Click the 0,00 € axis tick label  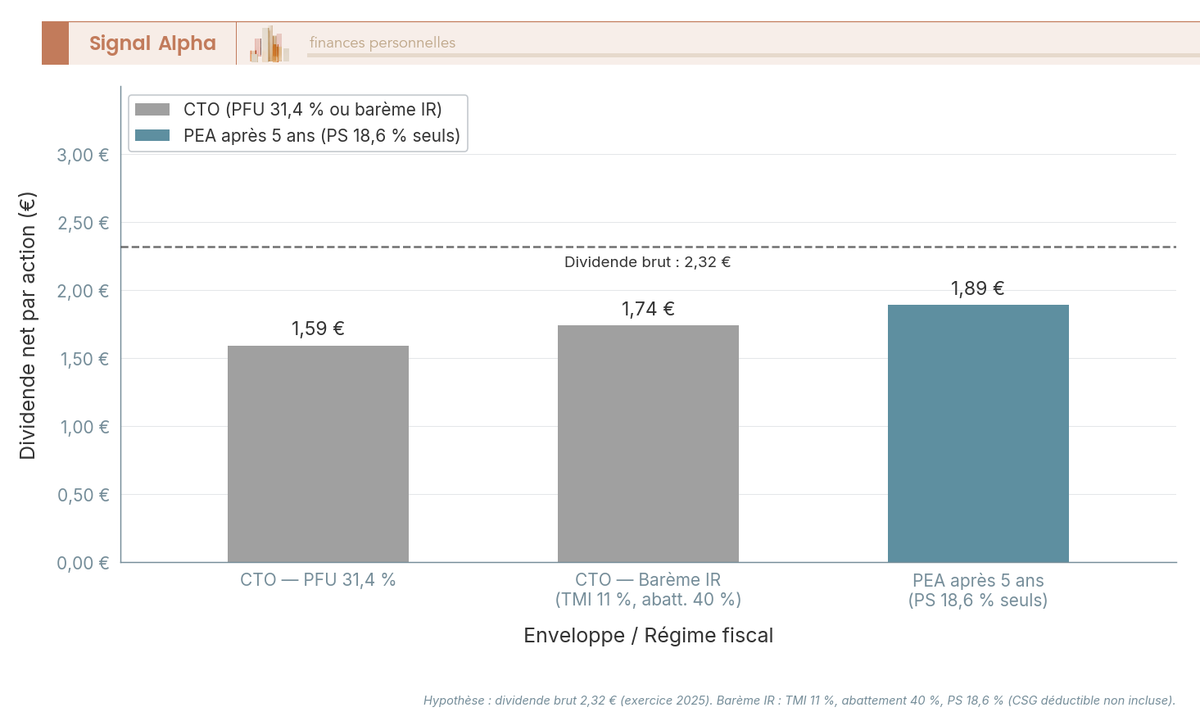pos(85,563)
